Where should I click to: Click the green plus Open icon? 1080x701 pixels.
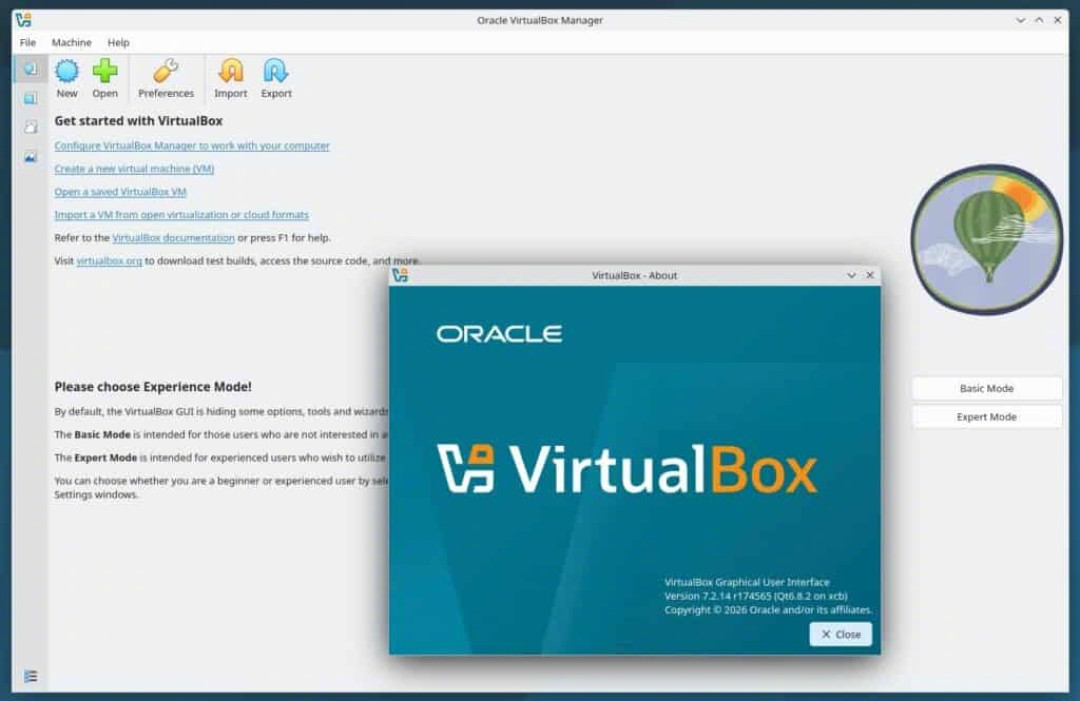click(x=105, y=71)
